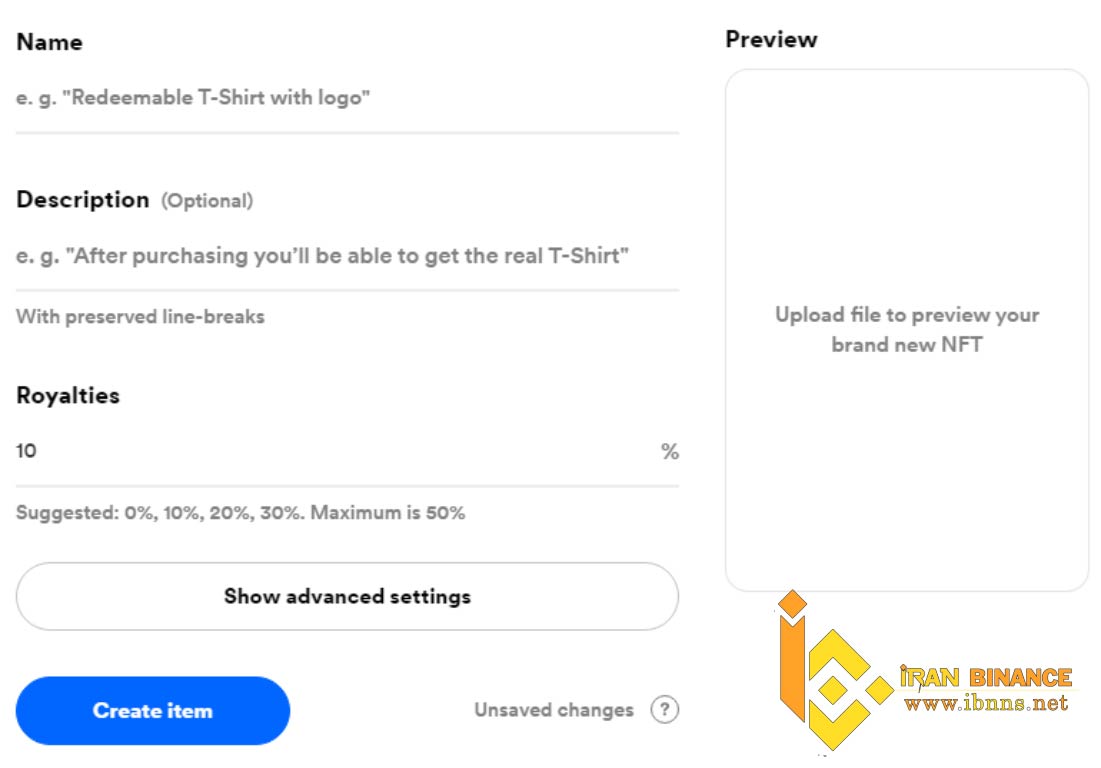Click the preserved line-breaks hint
Viewport: 1101px width, 768px height.
pyautogui.click(x=140, y=317)
